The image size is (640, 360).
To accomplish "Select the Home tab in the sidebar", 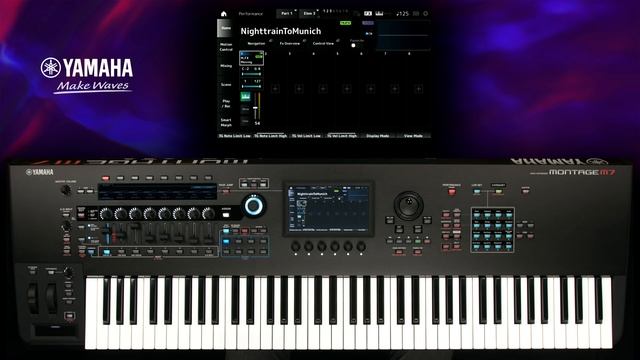I will (x=226, y=28).
